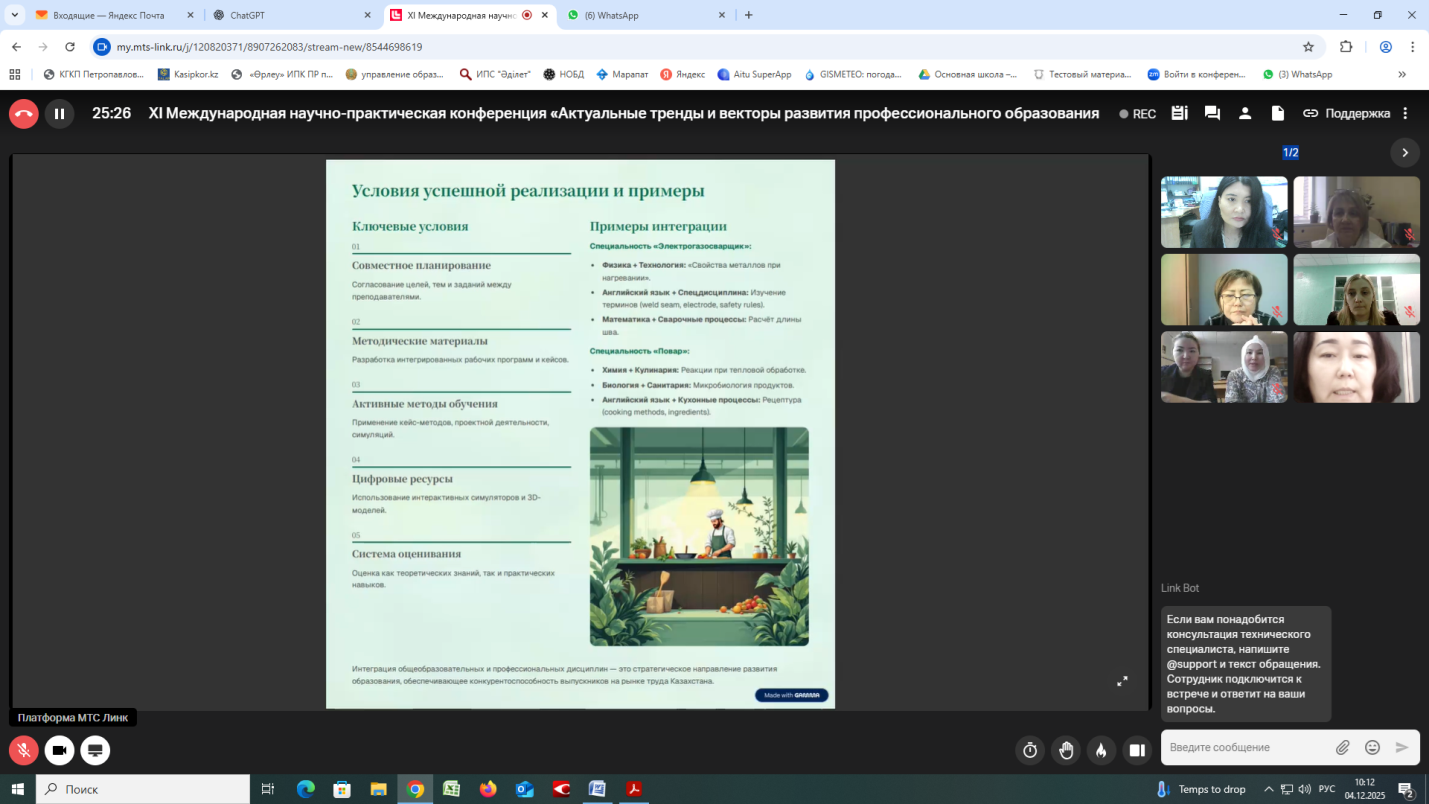Toggle the side panel layout button
This screenshot has height=804, width=1429.
tap(1137, 750)
